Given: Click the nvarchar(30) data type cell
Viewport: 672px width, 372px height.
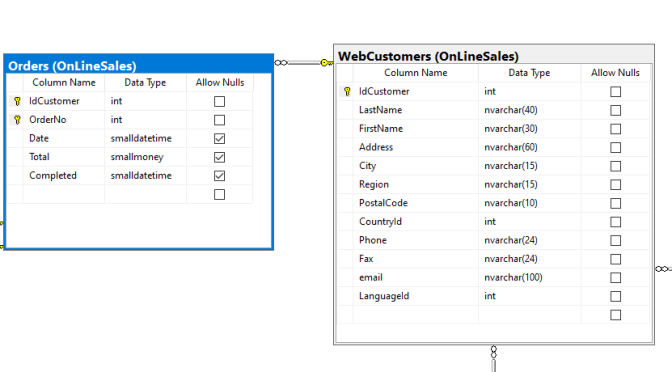Looking at the screenshot, I should [x=529, y=129].
